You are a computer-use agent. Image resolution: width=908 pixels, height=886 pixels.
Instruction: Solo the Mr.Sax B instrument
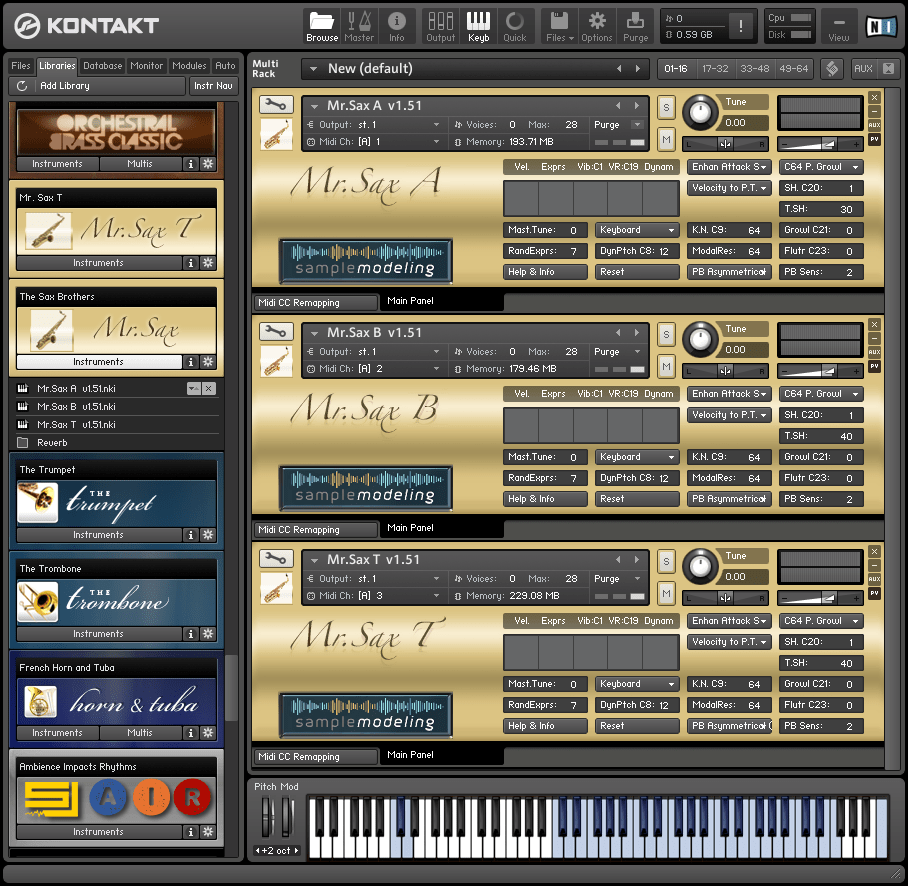tap(666, 335)
